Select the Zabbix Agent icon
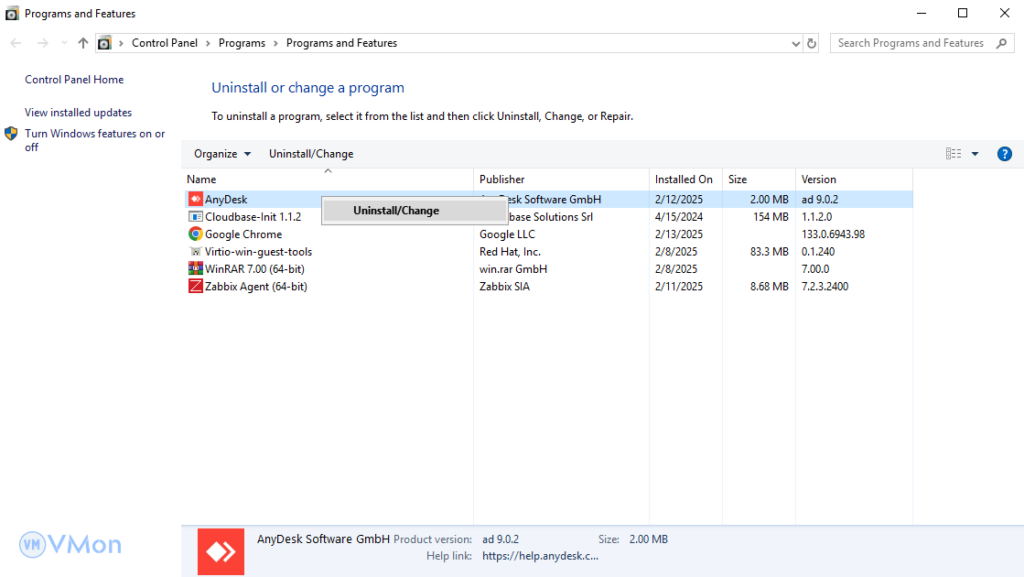 [196, 286]
